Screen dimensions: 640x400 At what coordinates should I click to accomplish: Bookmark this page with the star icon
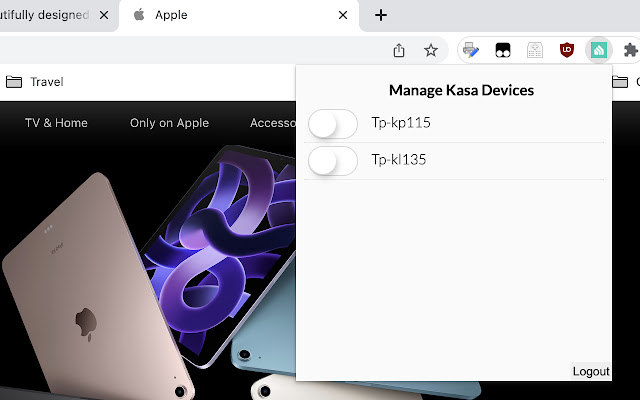pos(431,50)
